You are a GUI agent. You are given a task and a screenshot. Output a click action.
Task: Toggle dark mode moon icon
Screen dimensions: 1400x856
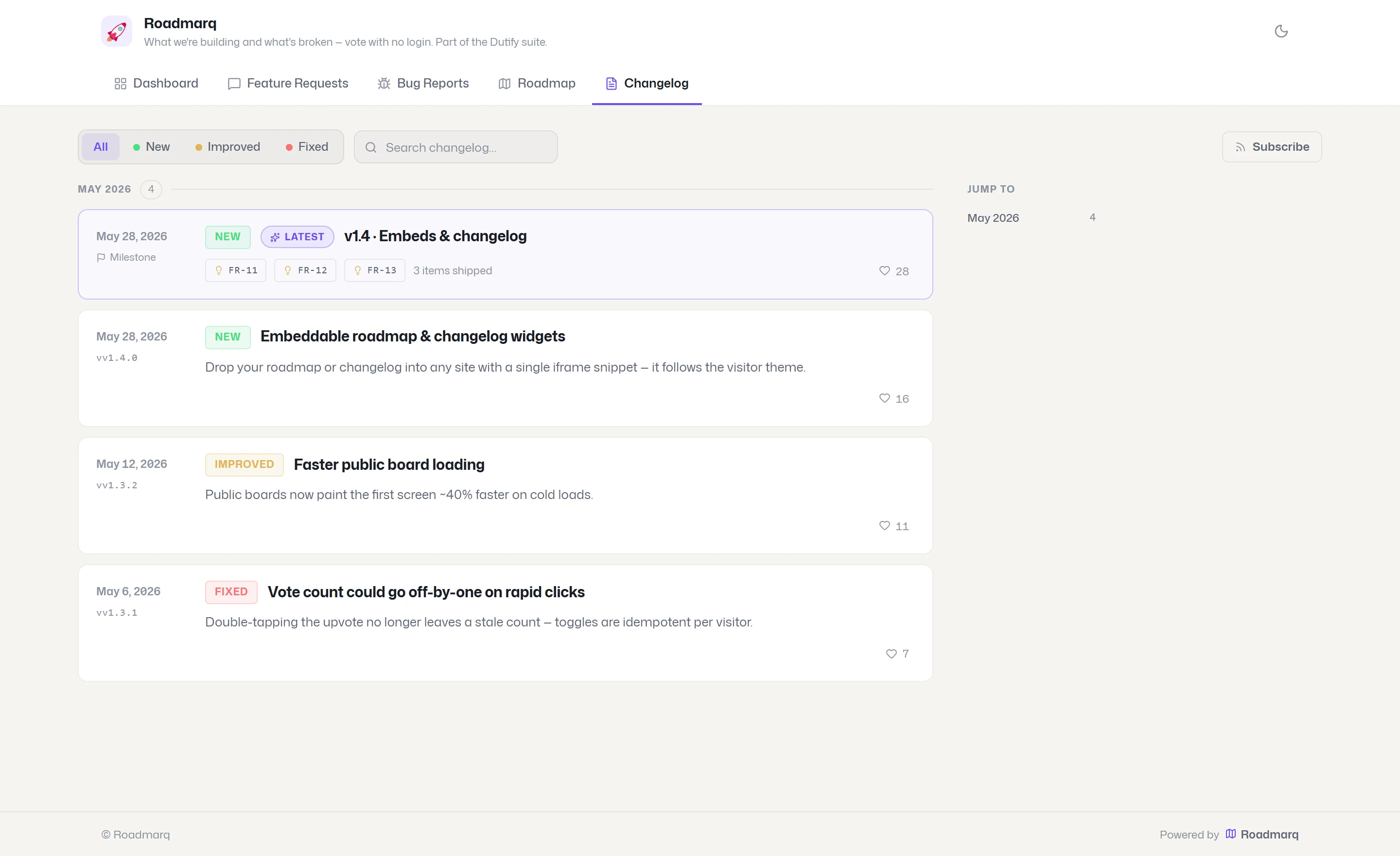(x=1281, y=31)
